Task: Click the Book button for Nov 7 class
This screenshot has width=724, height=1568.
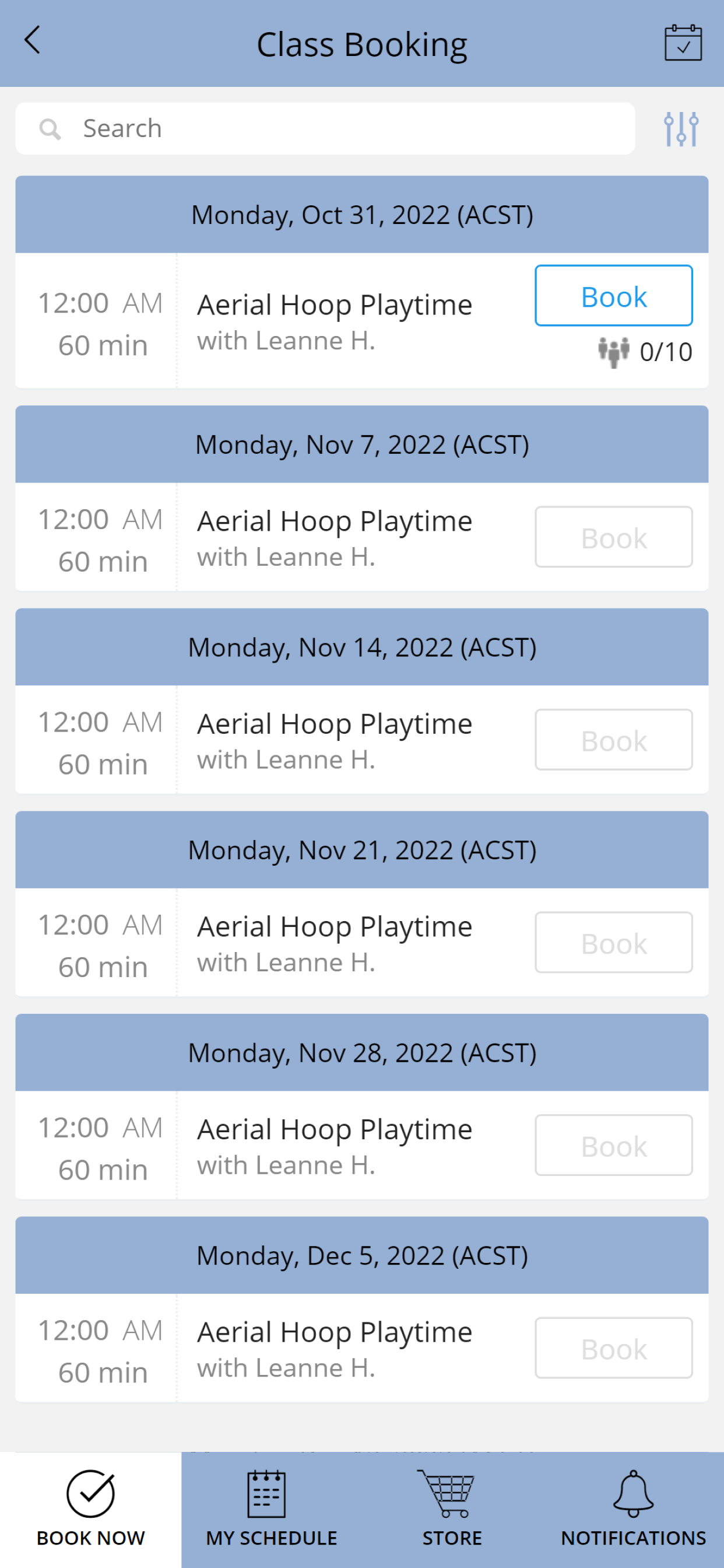Action: pyautogui.click(x=613, y=537)
